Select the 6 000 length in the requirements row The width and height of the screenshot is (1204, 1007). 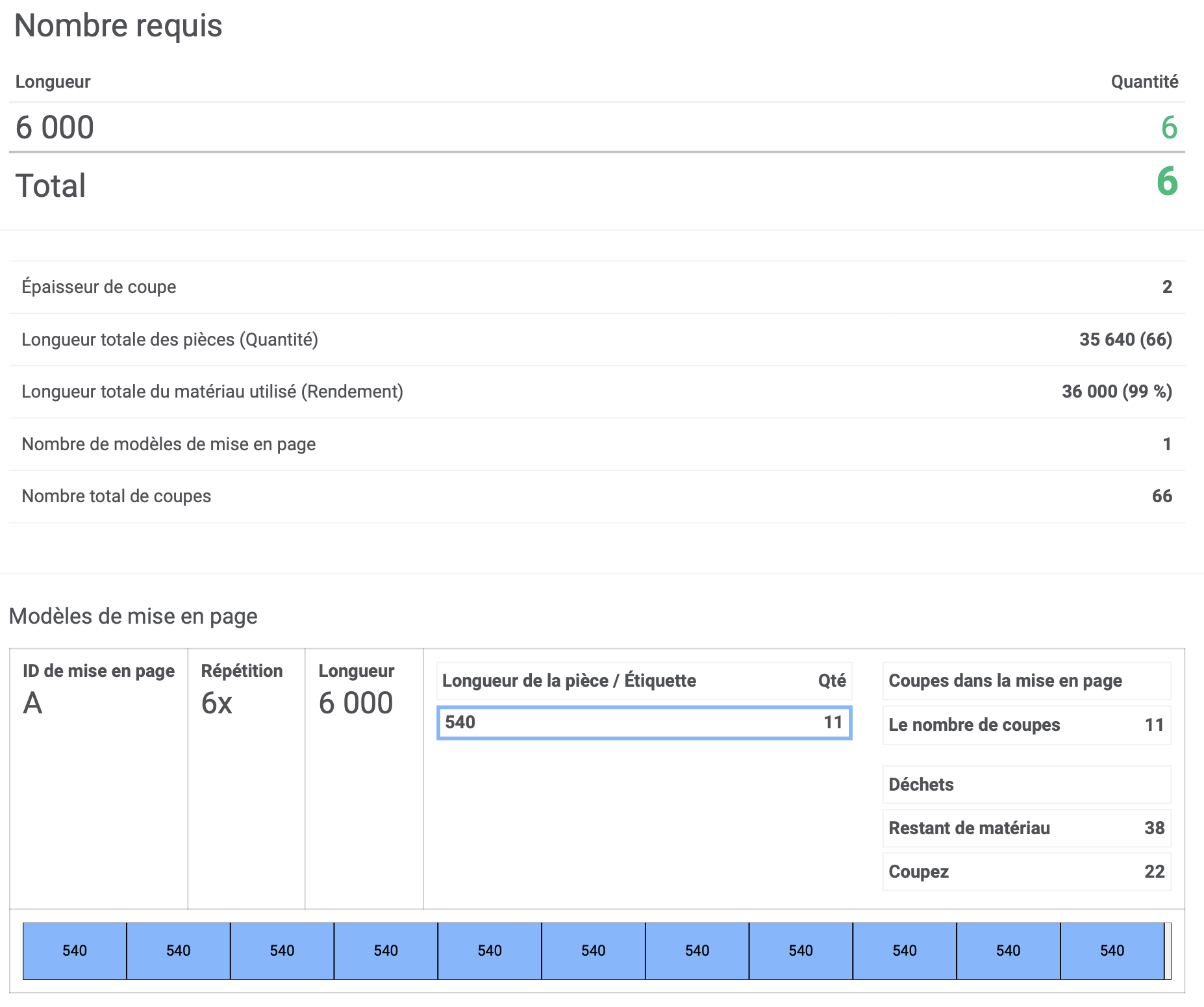tap(55, 127)
